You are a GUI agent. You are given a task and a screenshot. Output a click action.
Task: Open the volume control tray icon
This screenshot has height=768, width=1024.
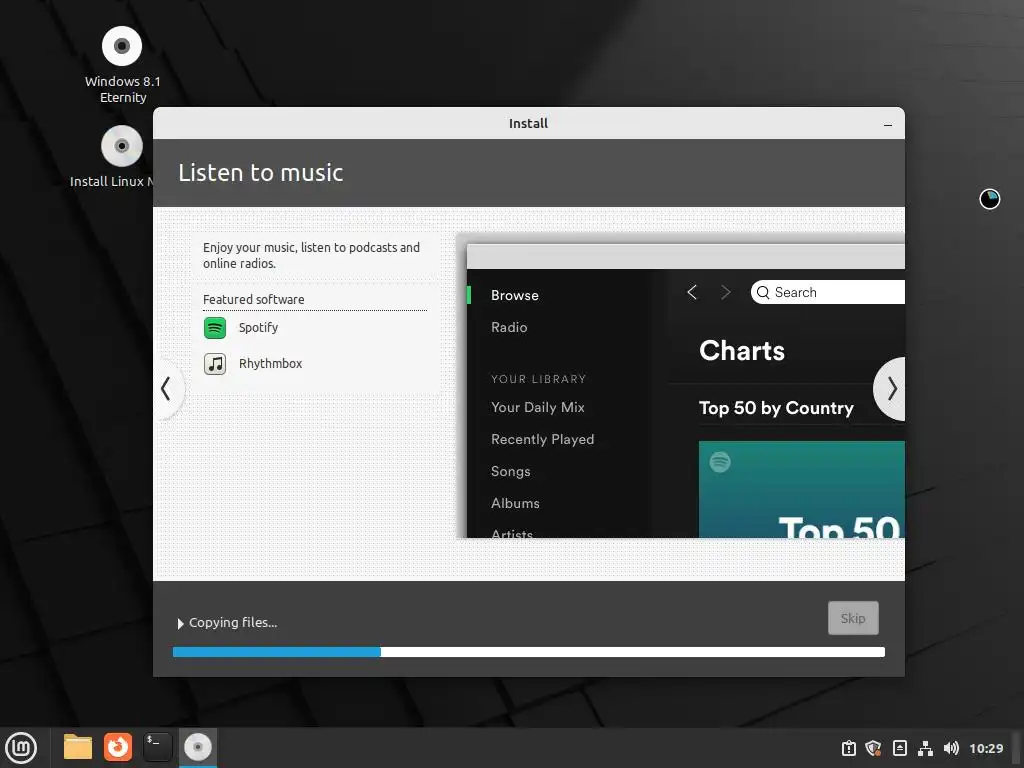[951, 748]
